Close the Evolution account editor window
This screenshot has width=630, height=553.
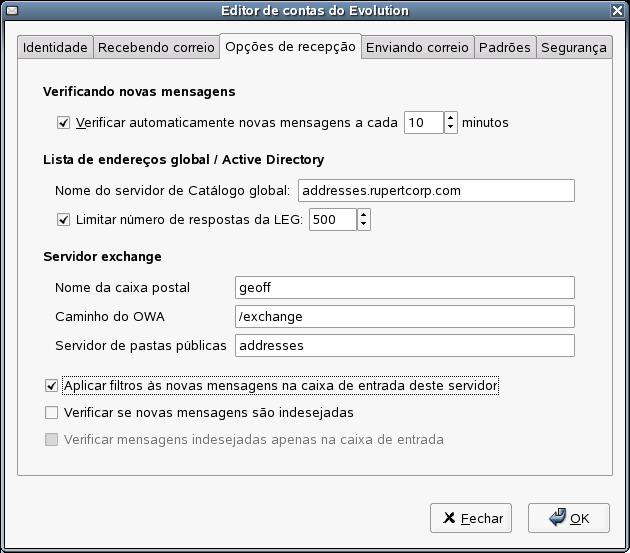[617, 10]
